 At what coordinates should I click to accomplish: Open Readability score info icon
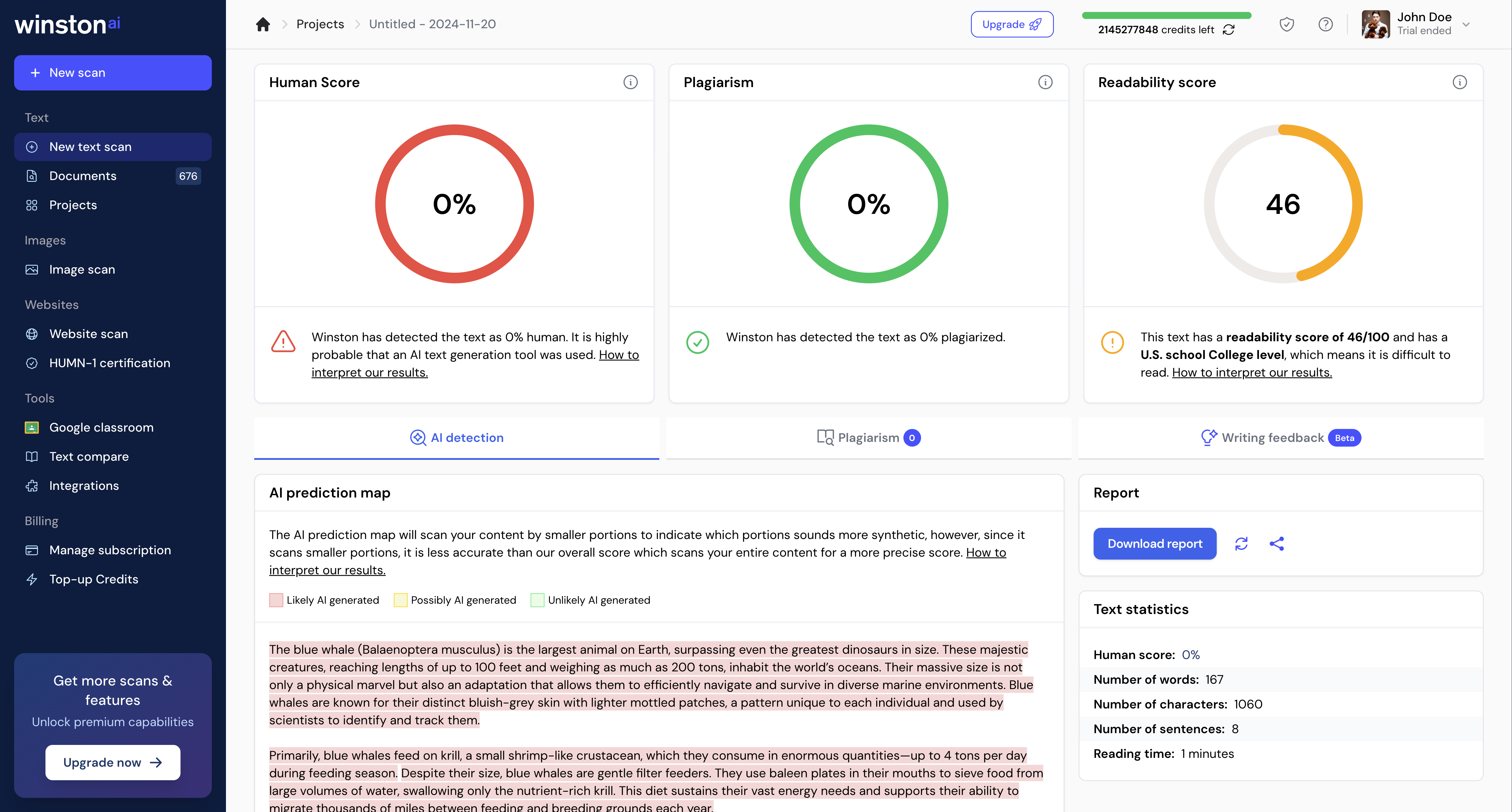pos(1459,82)
